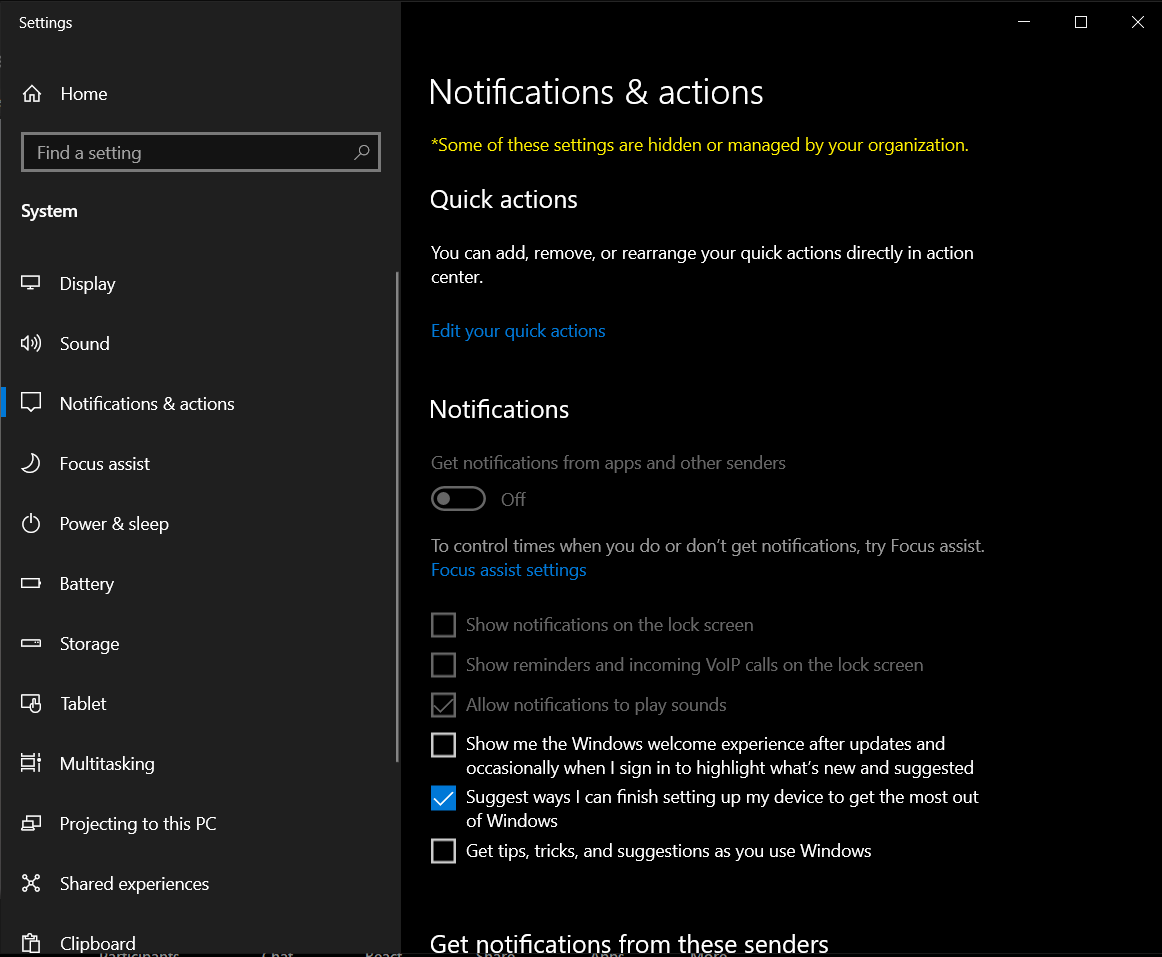Open Power & sleep settings
The image size is (1162, 957).
click(x=114, y=524)
